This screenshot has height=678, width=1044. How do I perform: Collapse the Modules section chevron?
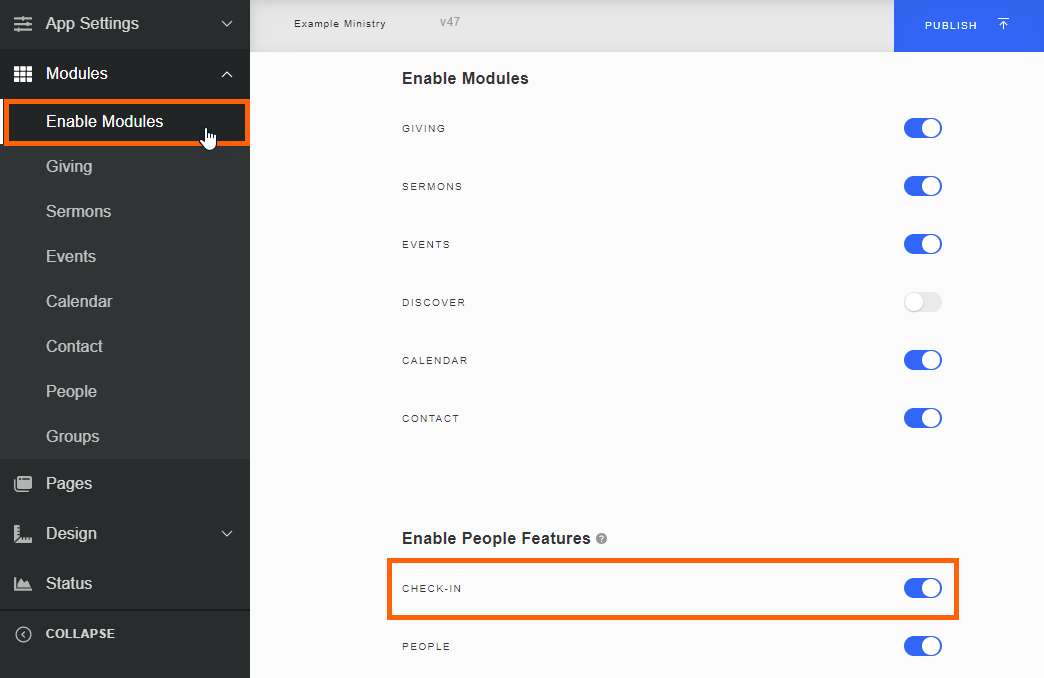coord(227,73)
